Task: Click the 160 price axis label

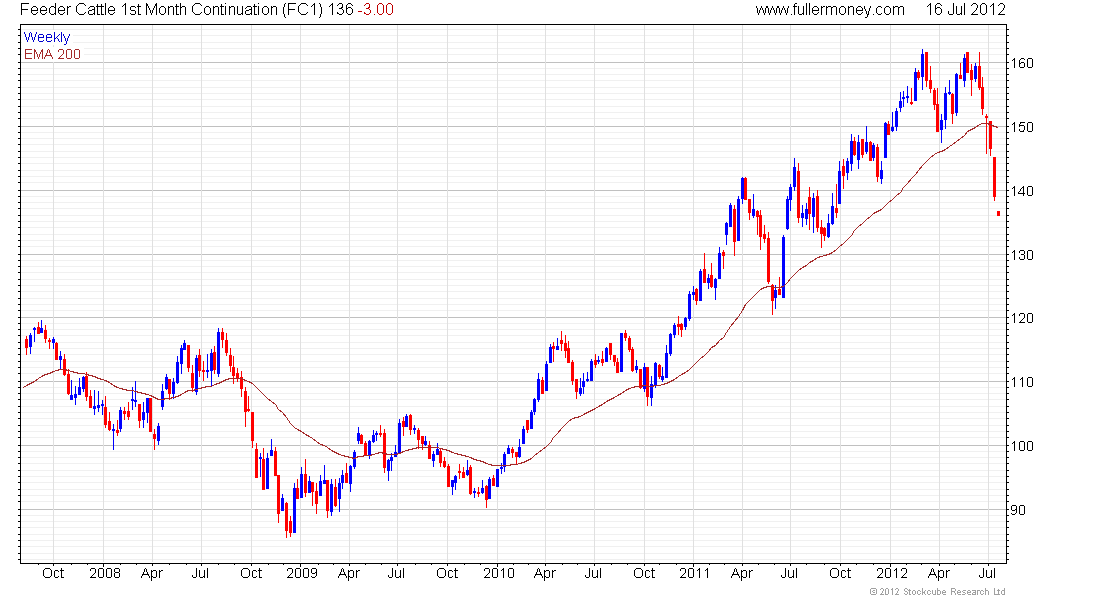Action: pos(1023,63)
